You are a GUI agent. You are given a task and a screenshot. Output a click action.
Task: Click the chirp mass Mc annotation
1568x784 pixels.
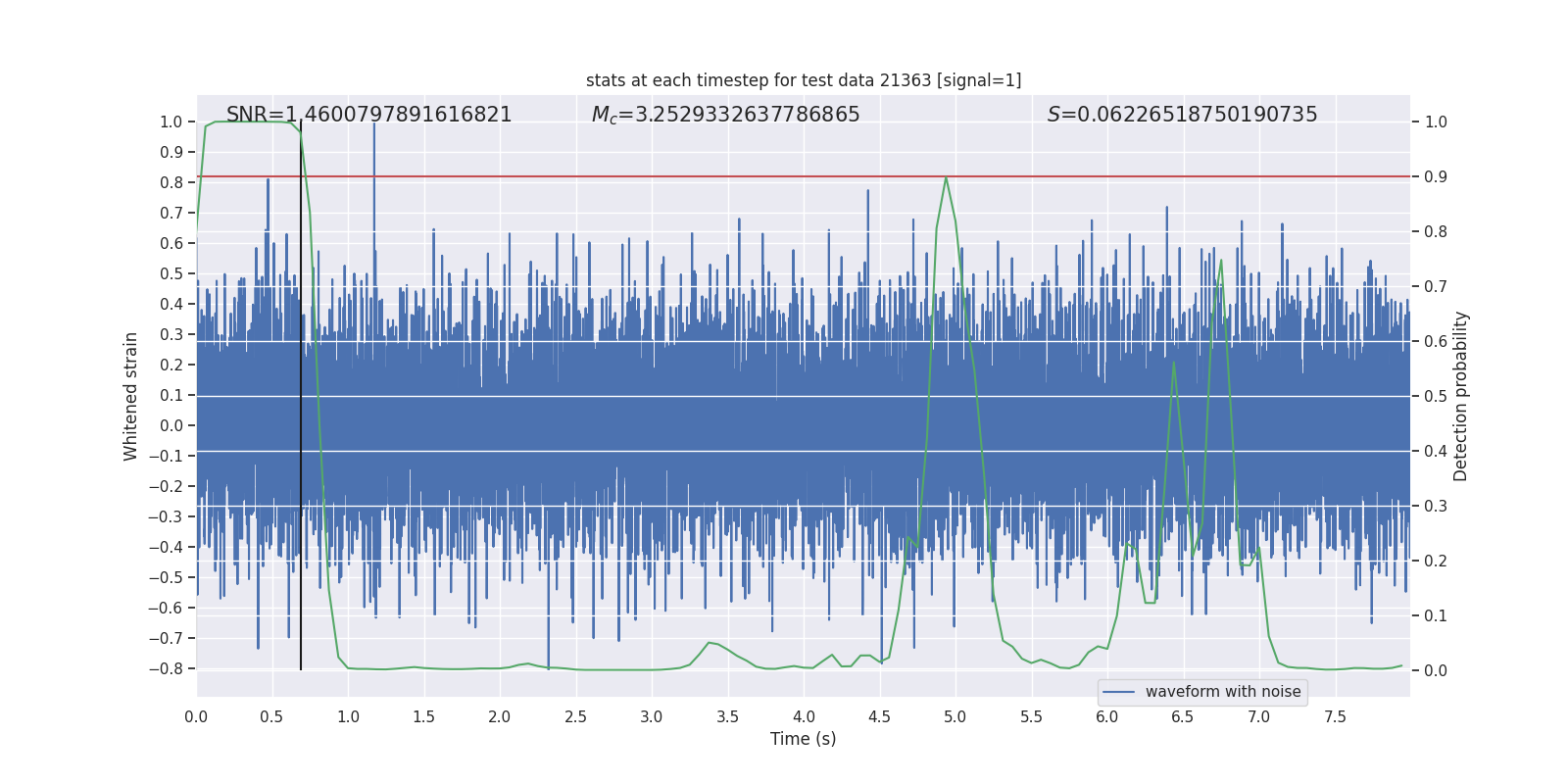click(725, 115)
